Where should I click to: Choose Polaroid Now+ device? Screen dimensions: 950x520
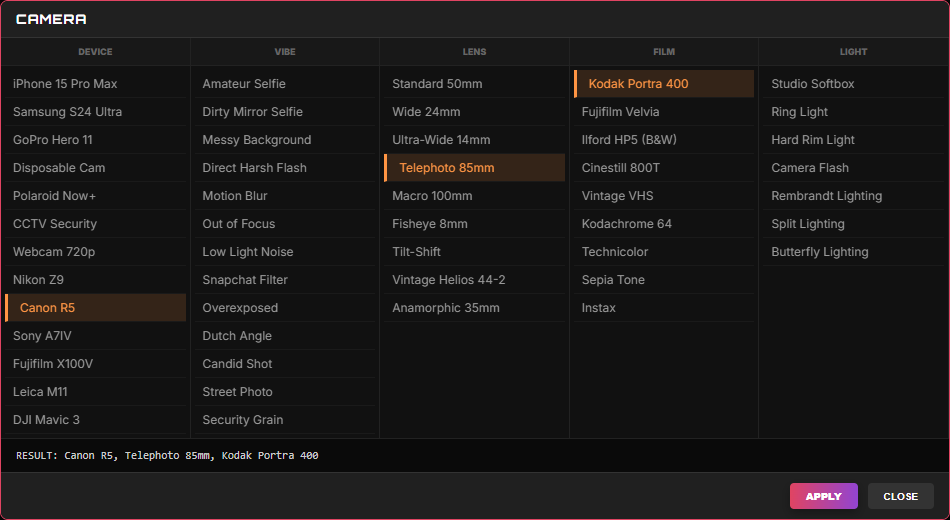pyautogui.click(x=95, y=196)
